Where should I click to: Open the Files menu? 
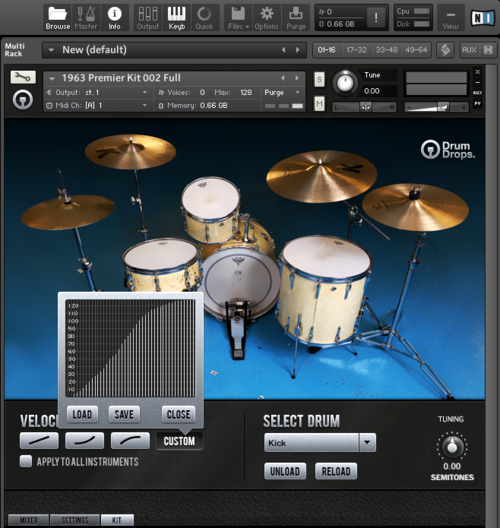click(x=238, y=18)
